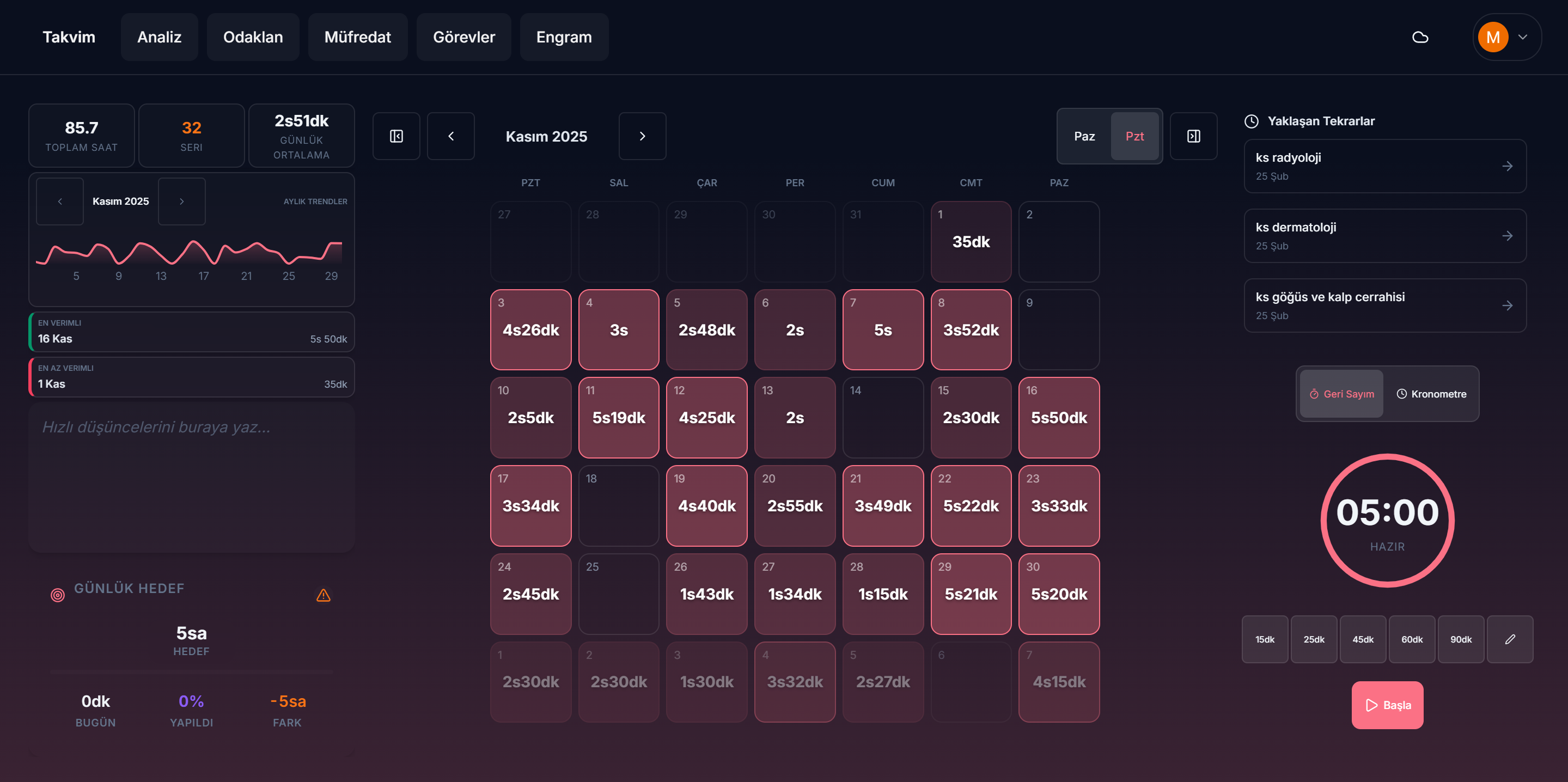Viewport: 1568px width, 782px height.
Task: Click the 85.7 Toplam Saat stat card
Action: point(82,136)
